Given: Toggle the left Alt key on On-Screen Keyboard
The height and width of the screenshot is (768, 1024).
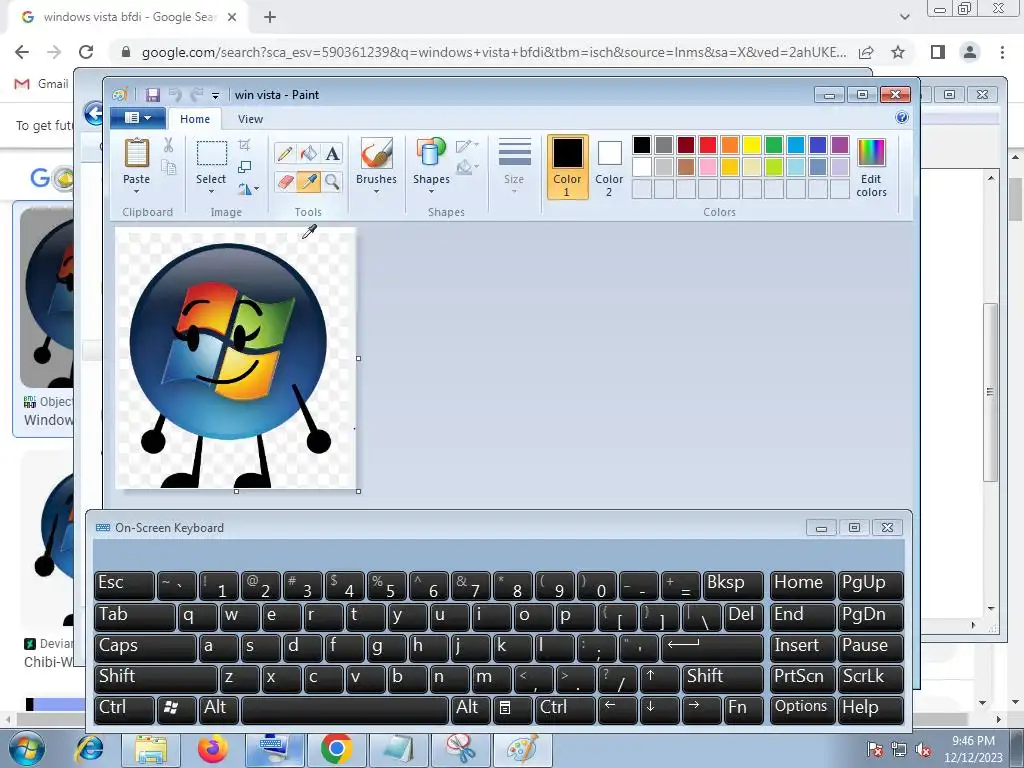Looking at the screenshot, I should pyautogui.click(x=219, y=709).
